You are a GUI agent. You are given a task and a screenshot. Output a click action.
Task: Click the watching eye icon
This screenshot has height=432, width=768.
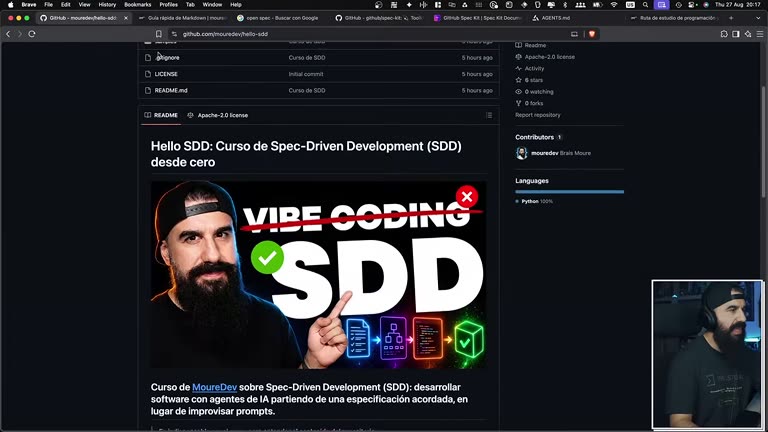[518, 92]
